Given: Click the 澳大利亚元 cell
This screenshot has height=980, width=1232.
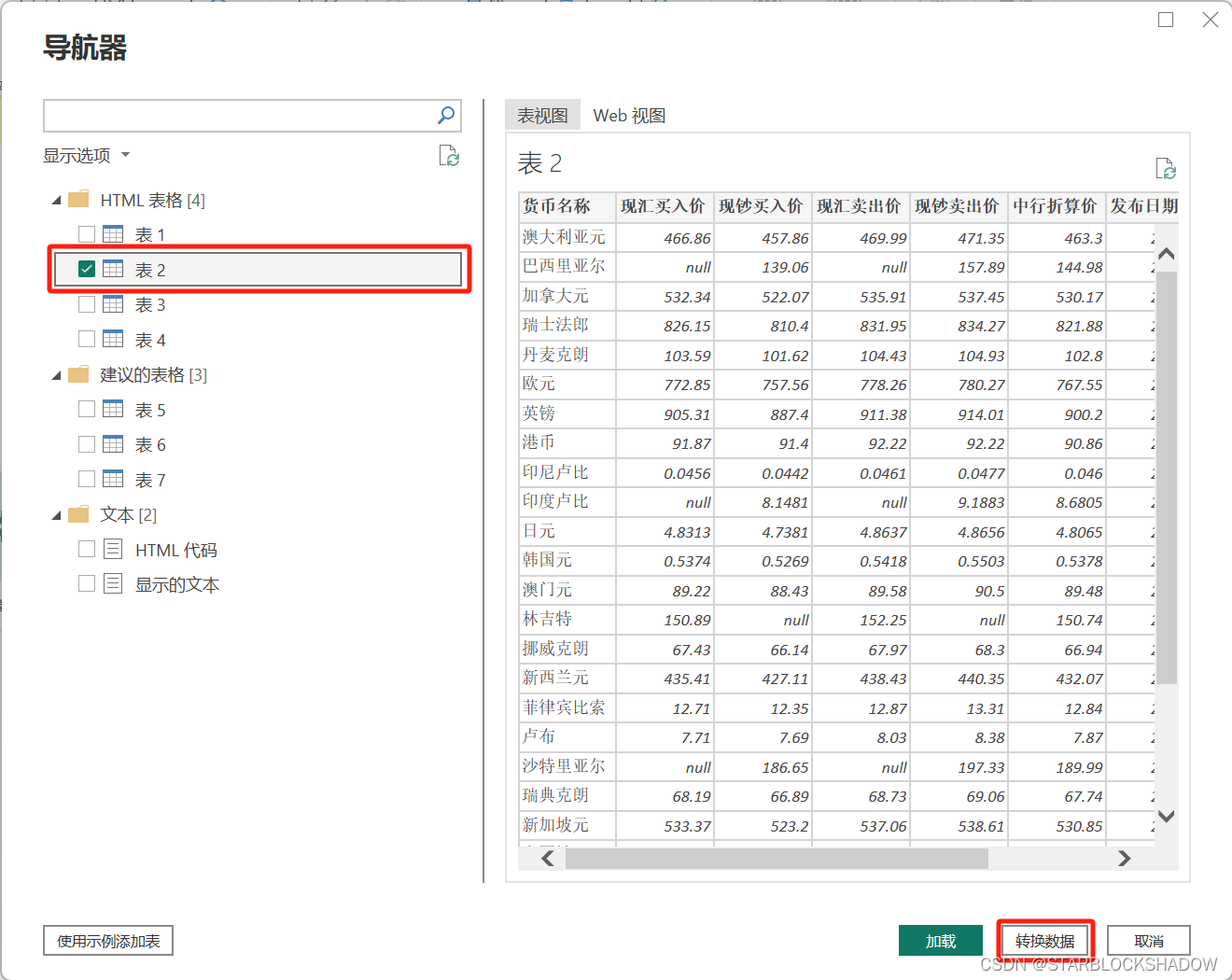Looking at the screenshot, I should point(567,237).
